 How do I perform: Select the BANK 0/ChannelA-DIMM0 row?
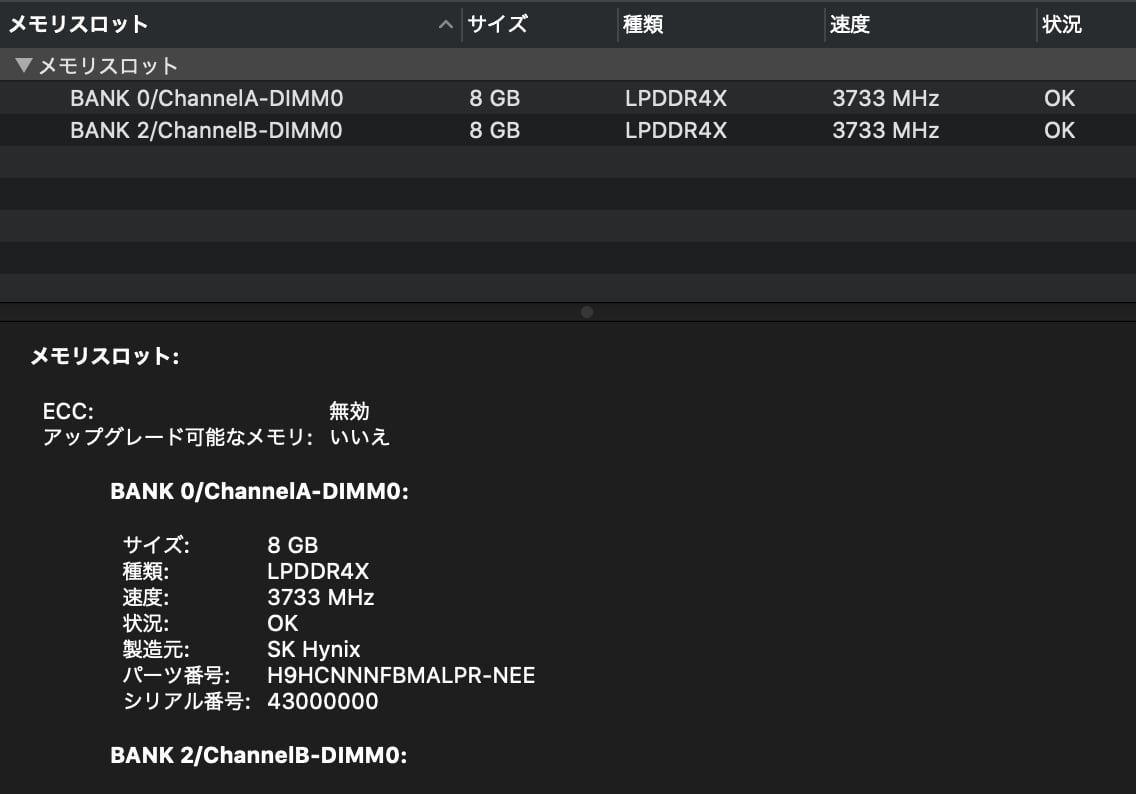pos(568,98)
